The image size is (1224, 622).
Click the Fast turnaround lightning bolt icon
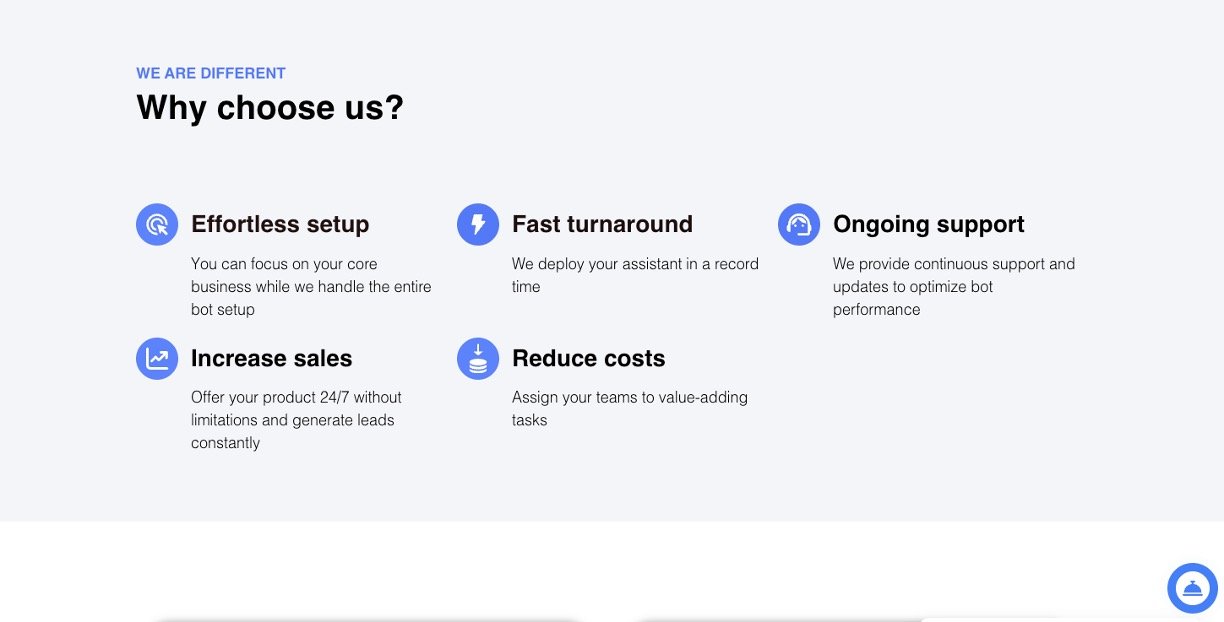pyautogui.click(x=478, y=224)
